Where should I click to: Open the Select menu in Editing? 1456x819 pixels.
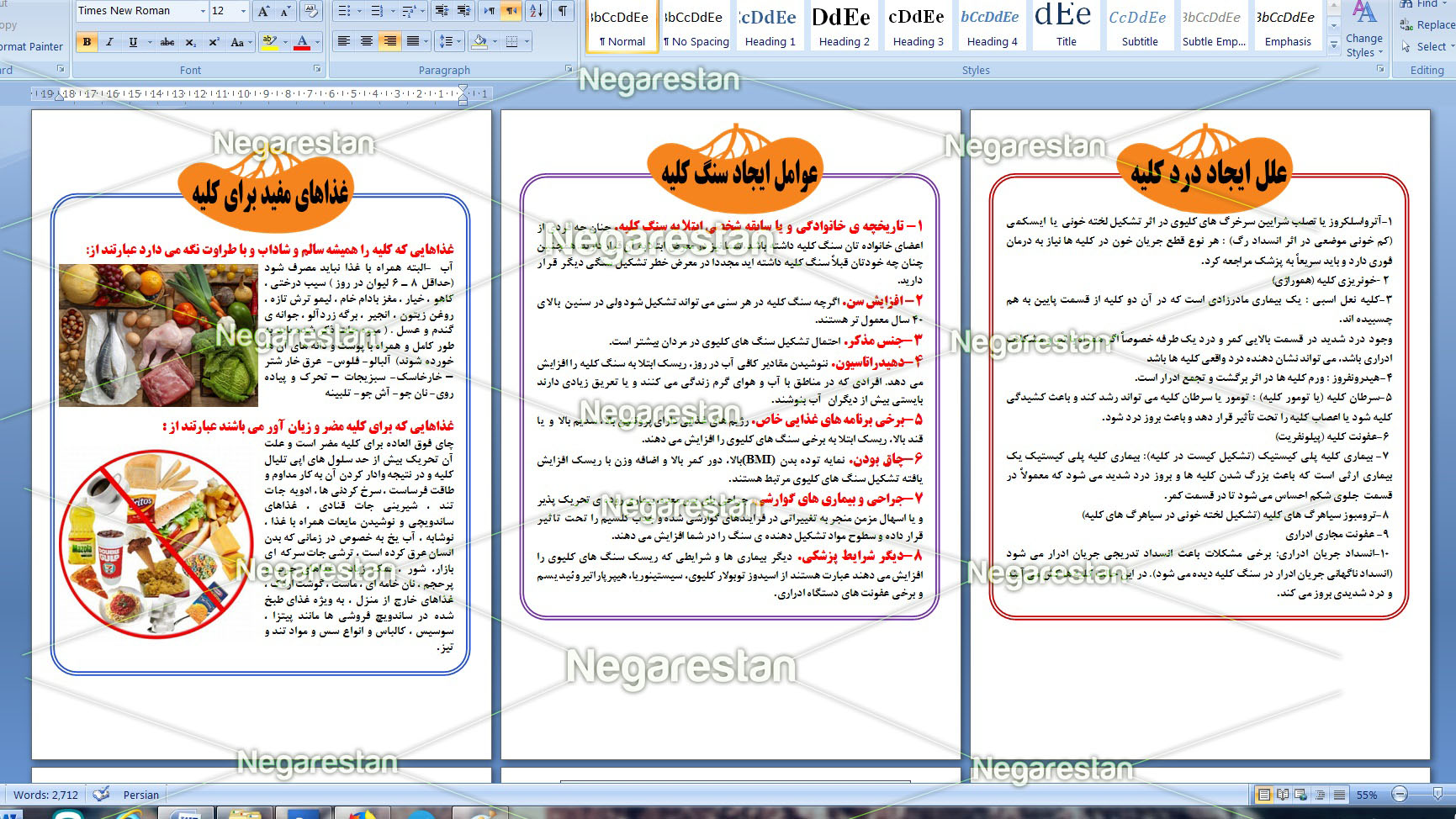tap(1426, 46)
